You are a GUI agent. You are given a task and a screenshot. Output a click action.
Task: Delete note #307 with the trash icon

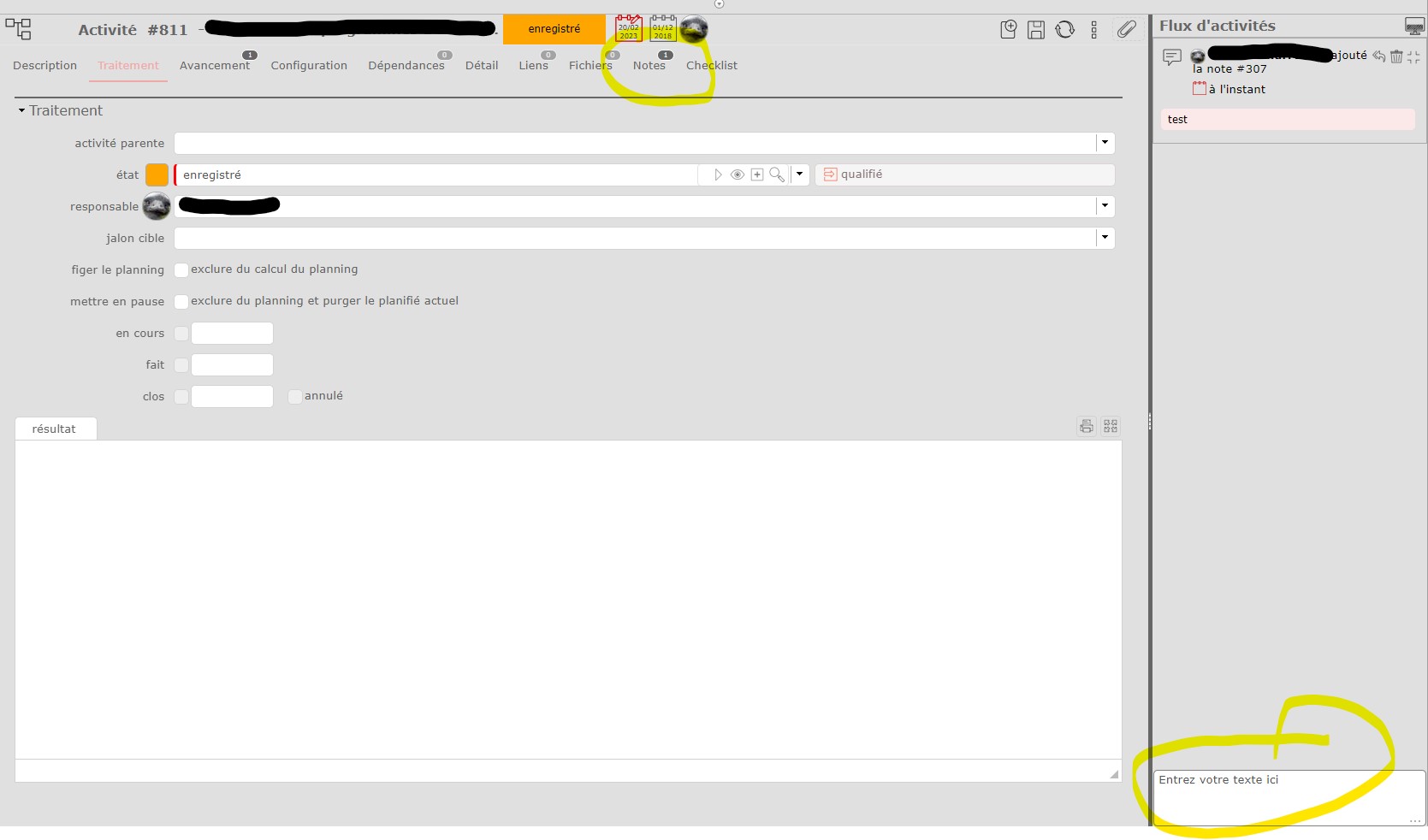(x=1396, y=56)
